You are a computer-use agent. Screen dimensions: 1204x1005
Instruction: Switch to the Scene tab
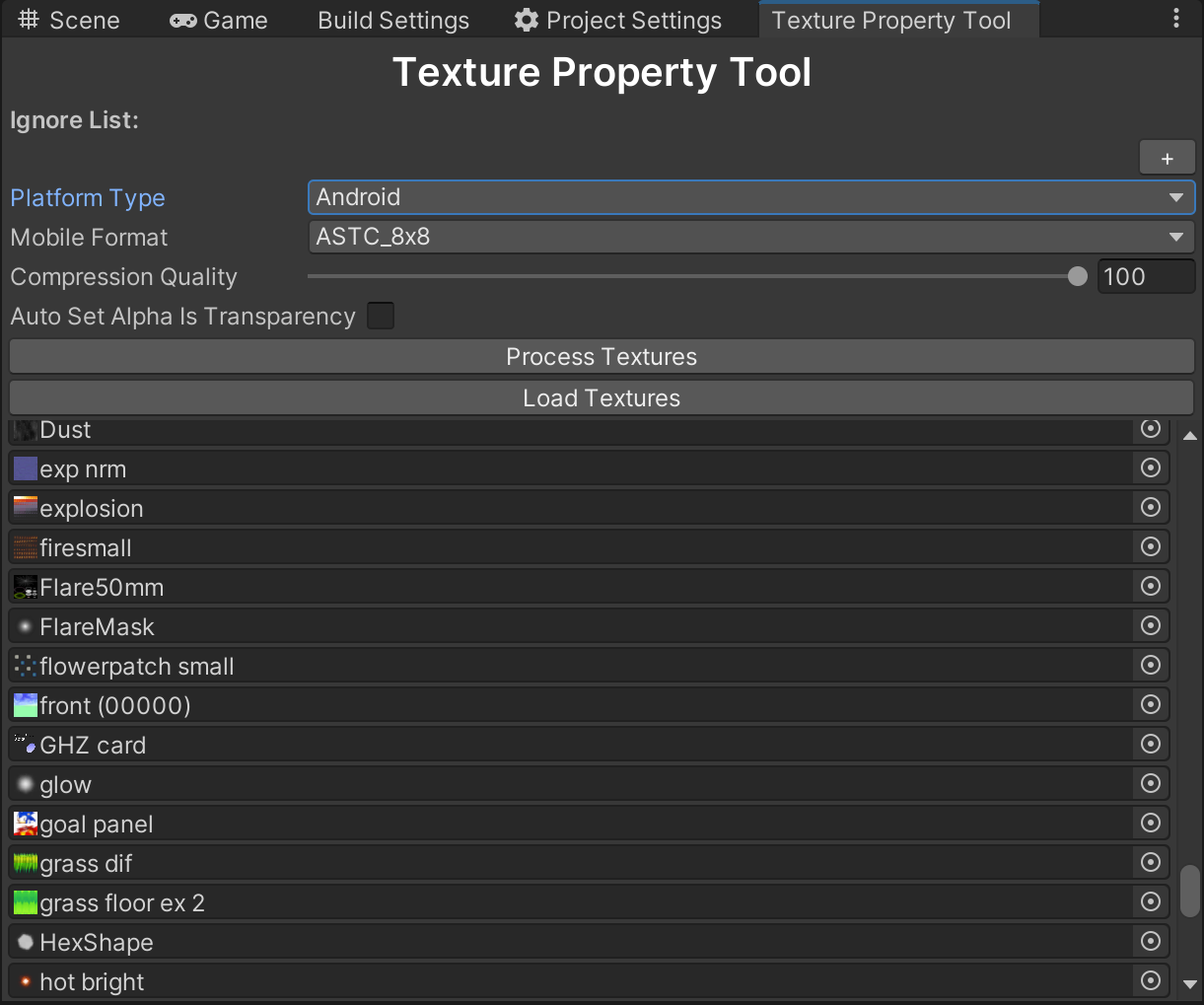pyautogui.click(x=69, y=21)
